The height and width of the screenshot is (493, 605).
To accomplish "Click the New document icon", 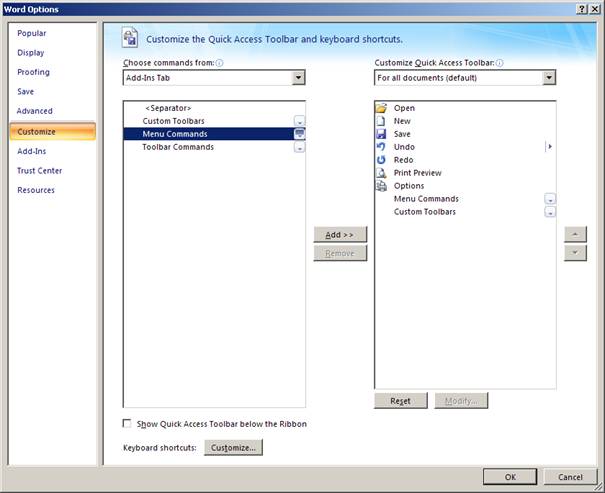I will [x=381, y=121].
